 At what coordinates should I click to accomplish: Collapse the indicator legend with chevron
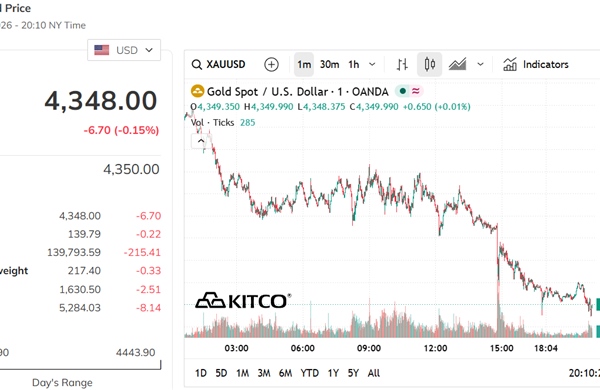(x=201, y=141)
